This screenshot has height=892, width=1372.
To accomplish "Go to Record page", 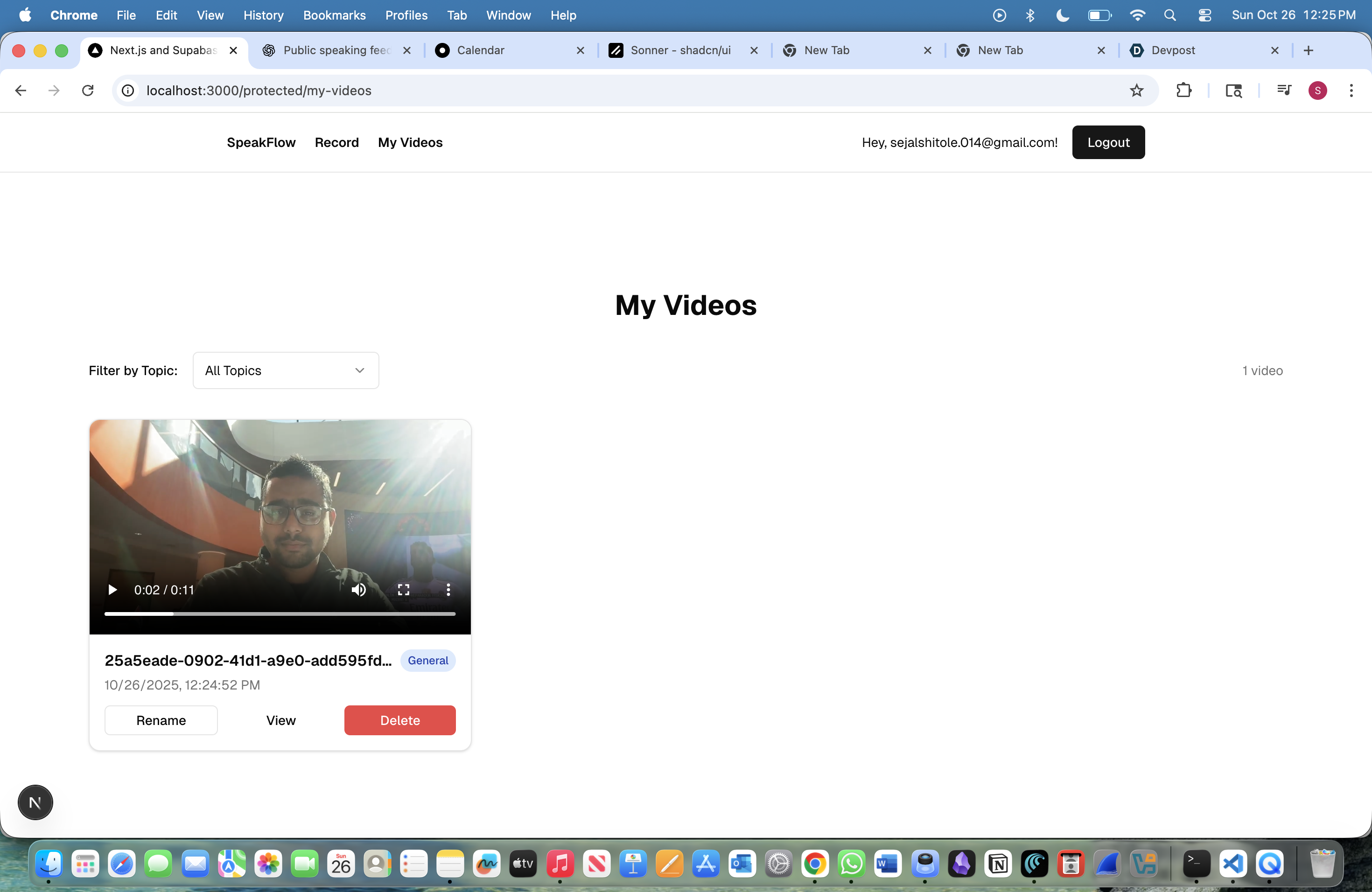I will (336, 142).
